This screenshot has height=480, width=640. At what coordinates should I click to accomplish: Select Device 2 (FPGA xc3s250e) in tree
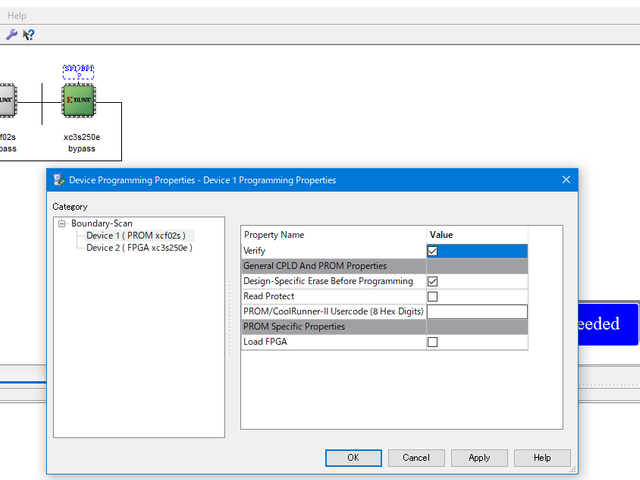coord(139,247)
